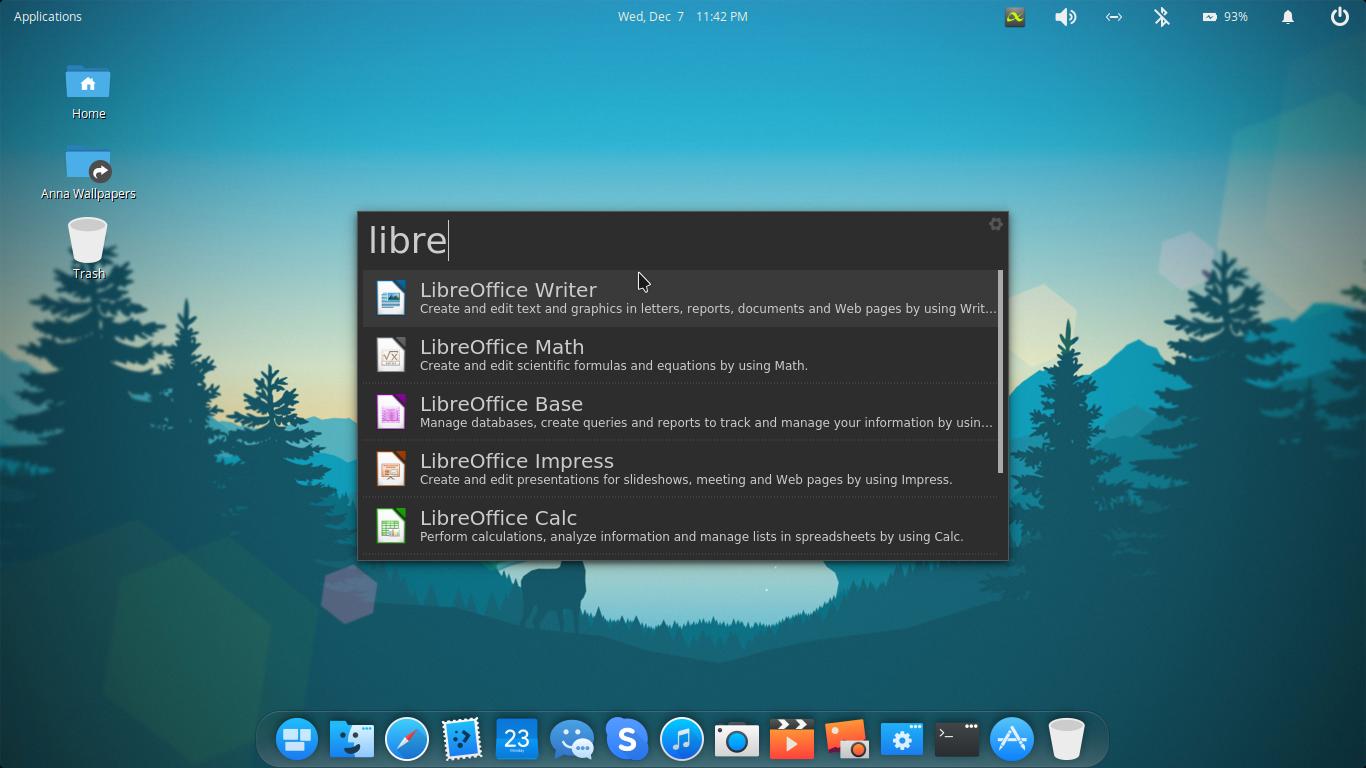Open the system settings gear in the dock
This screenshot has height=768, width=1366.
click(x=901, y=739)
